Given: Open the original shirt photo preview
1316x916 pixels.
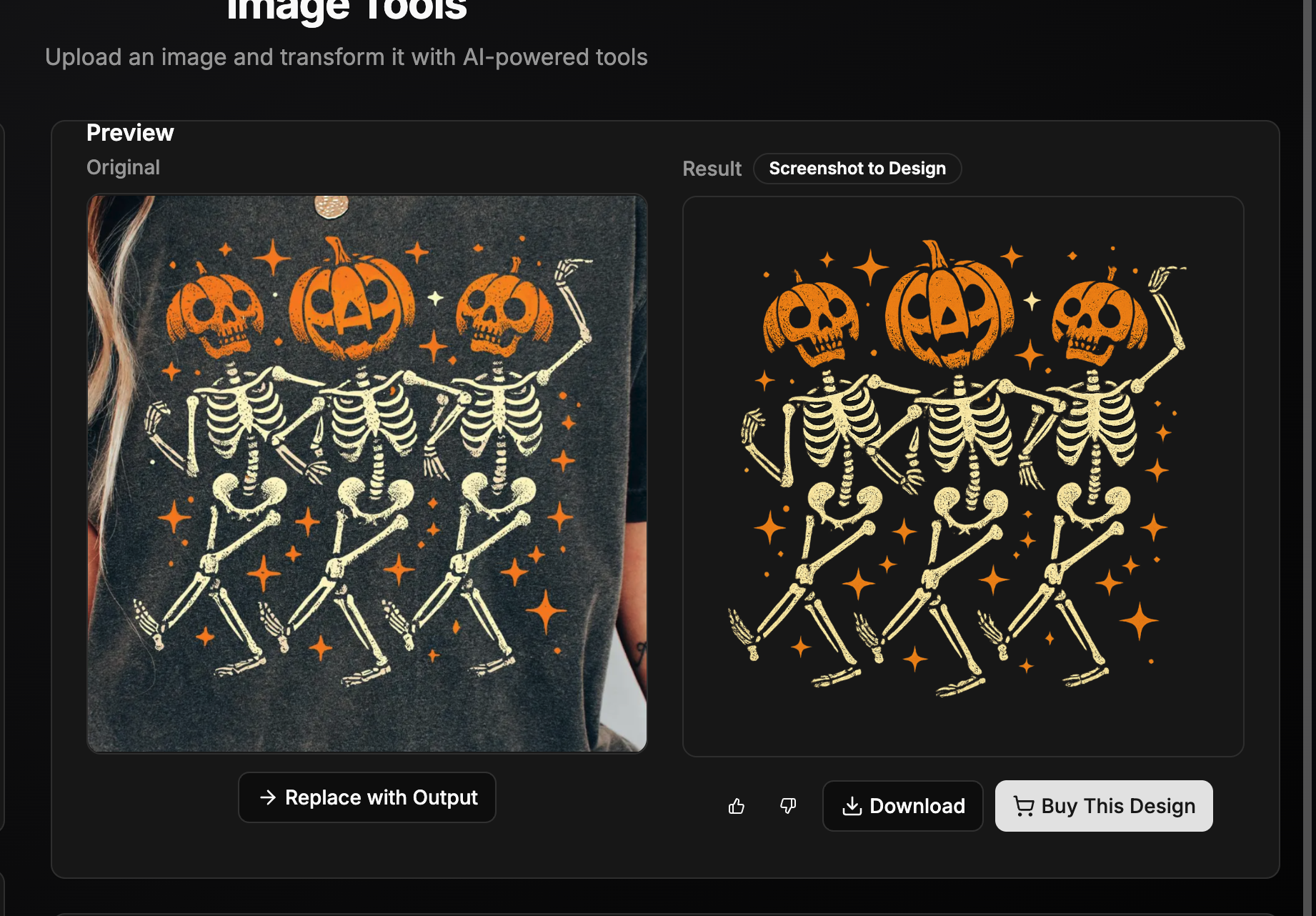Looking at the screenshot, I should pos(367,472).
